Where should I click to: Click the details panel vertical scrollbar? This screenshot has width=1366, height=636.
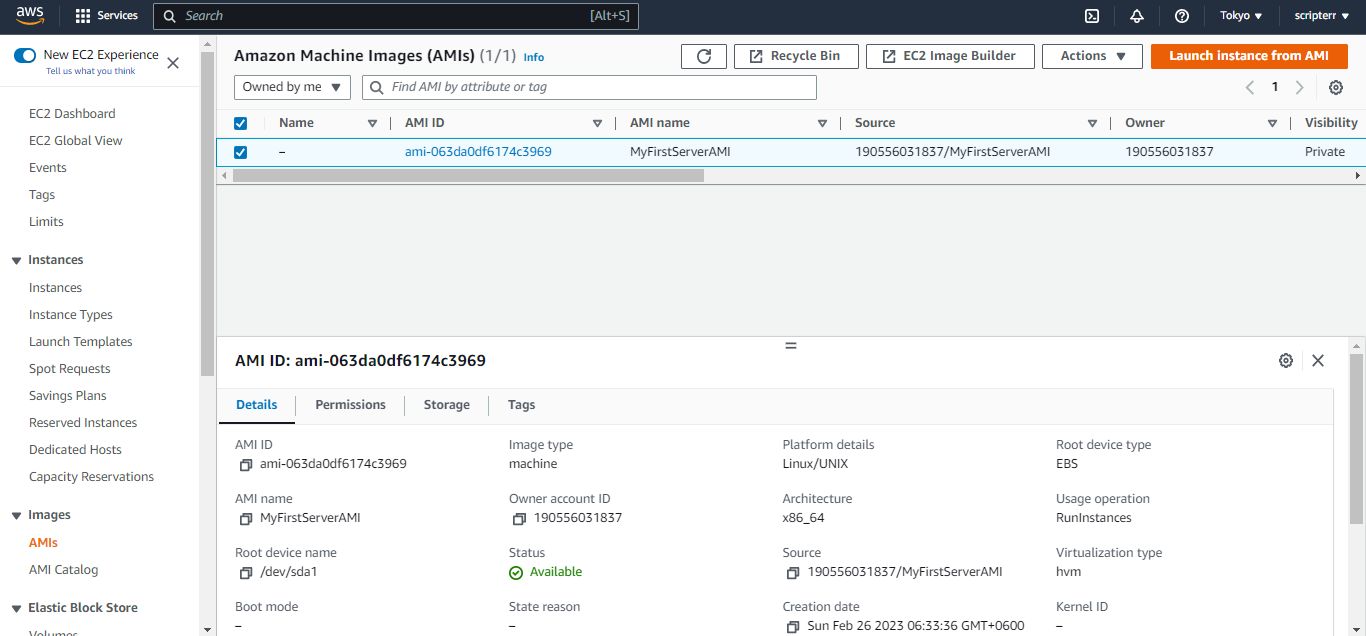[1357, 440]
